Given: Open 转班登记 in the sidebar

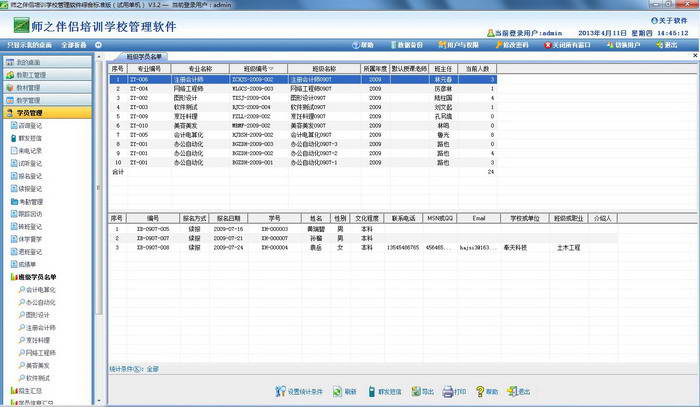Looking at the screenshot, I should point(26,227).
